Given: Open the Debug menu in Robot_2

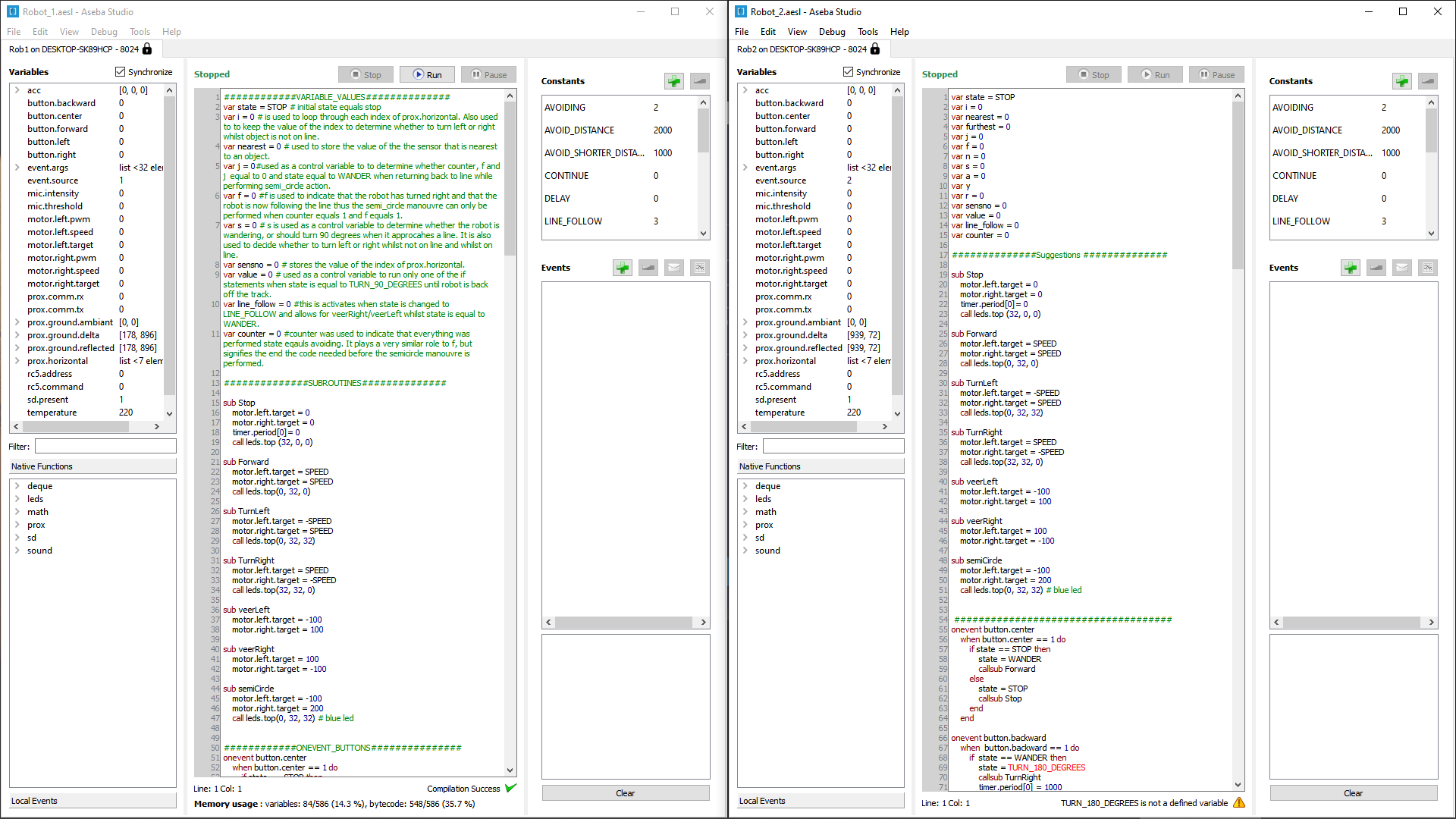Looking at the screenshot, I should click(x=832, y=31).
